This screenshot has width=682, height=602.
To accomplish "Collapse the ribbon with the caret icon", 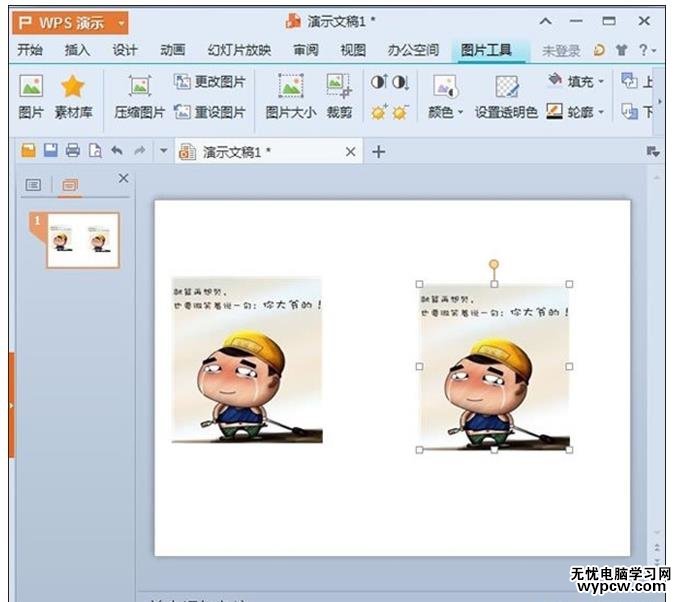I will [x=545, y=21].
